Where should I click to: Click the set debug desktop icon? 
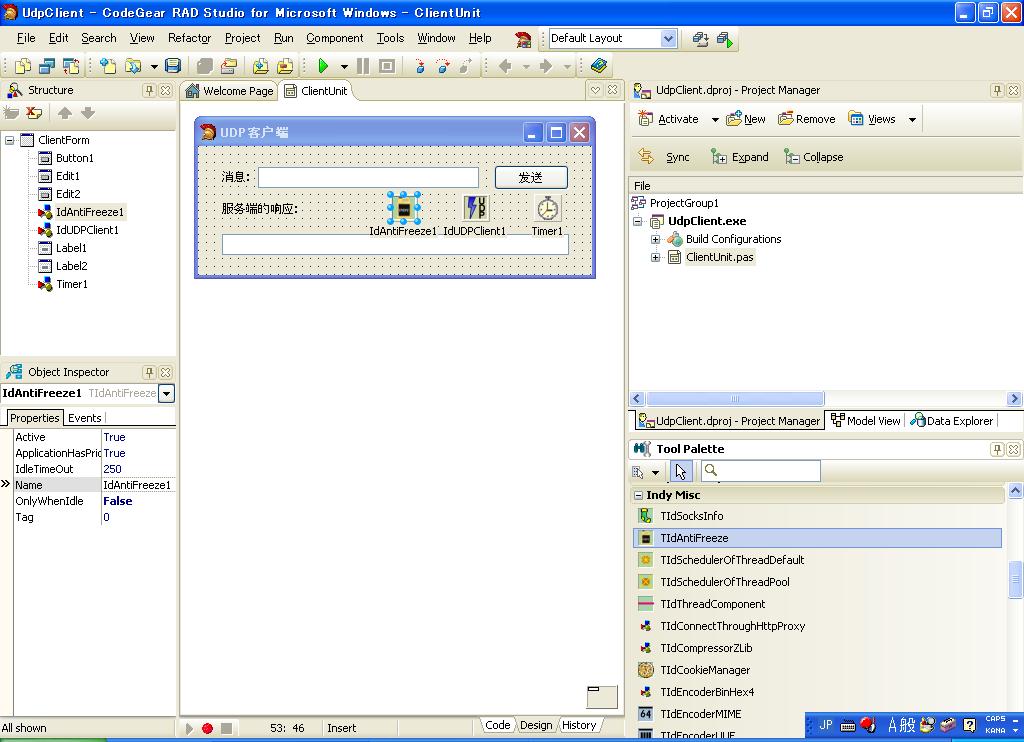click(x=724, y=39)
